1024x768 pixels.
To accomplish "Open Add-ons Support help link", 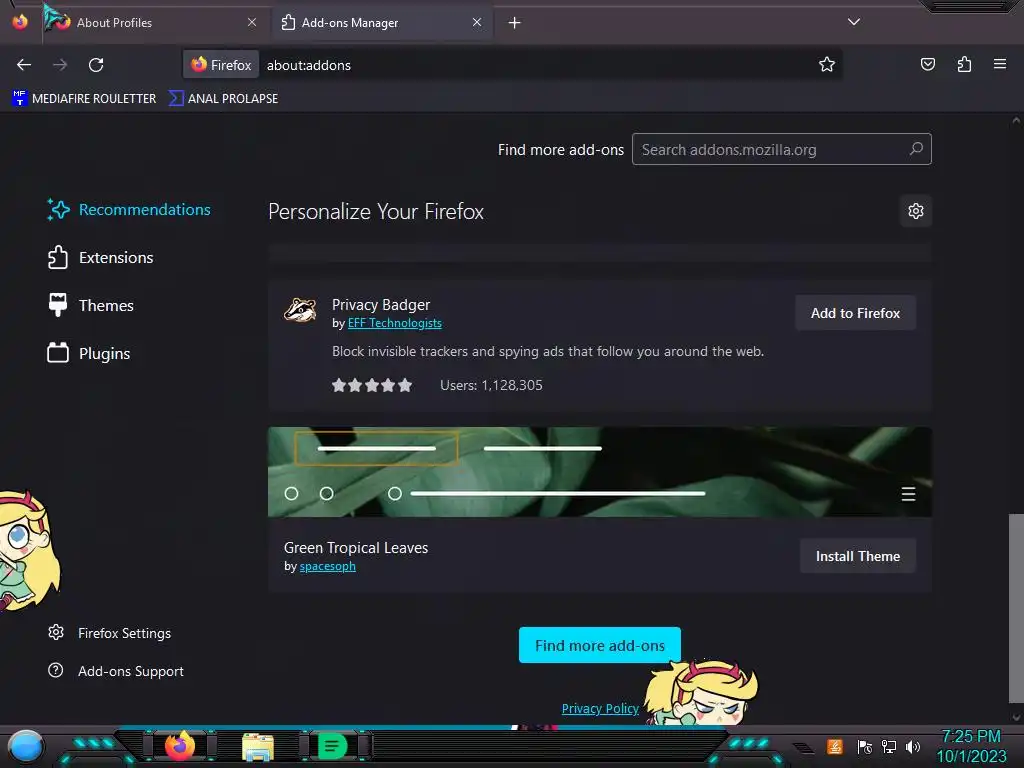I will 116,671.
